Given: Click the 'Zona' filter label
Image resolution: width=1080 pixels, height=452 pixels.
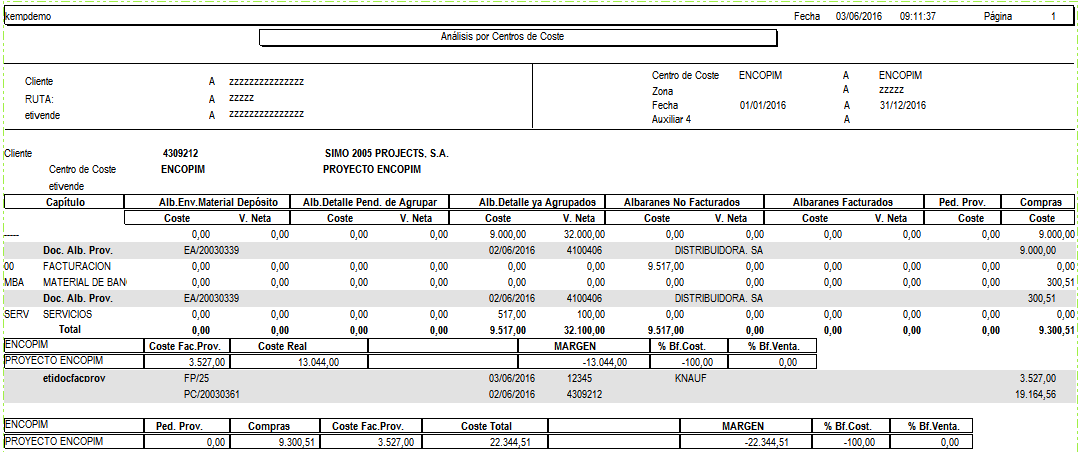Looking at the screenshot, I should [x=663, y=91].
